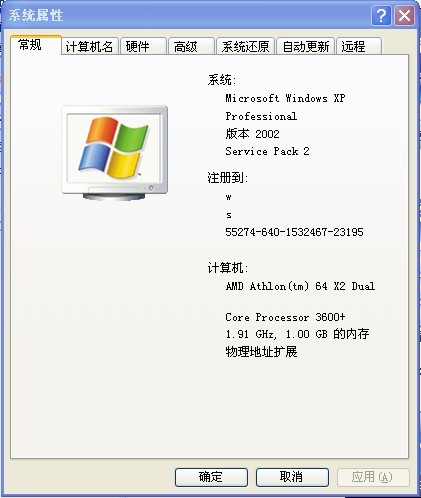Click the product ID 55274-640-1532467-23195
The height and width of the screenshot is (498, 421).
click(x=294, y=232)
